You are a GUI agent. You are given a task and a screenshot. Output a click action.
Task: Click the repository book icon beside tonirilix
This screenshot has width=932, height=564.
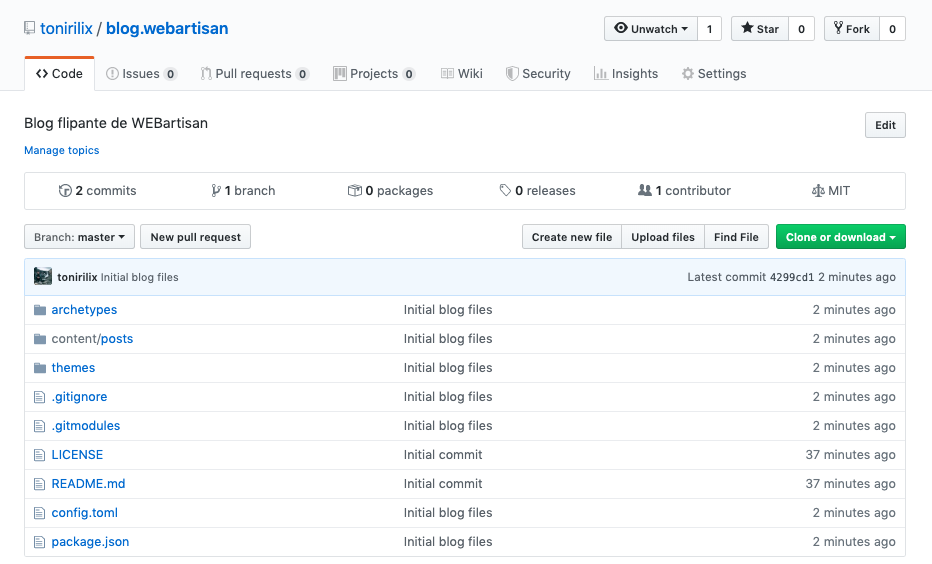(x=29, y=28)
